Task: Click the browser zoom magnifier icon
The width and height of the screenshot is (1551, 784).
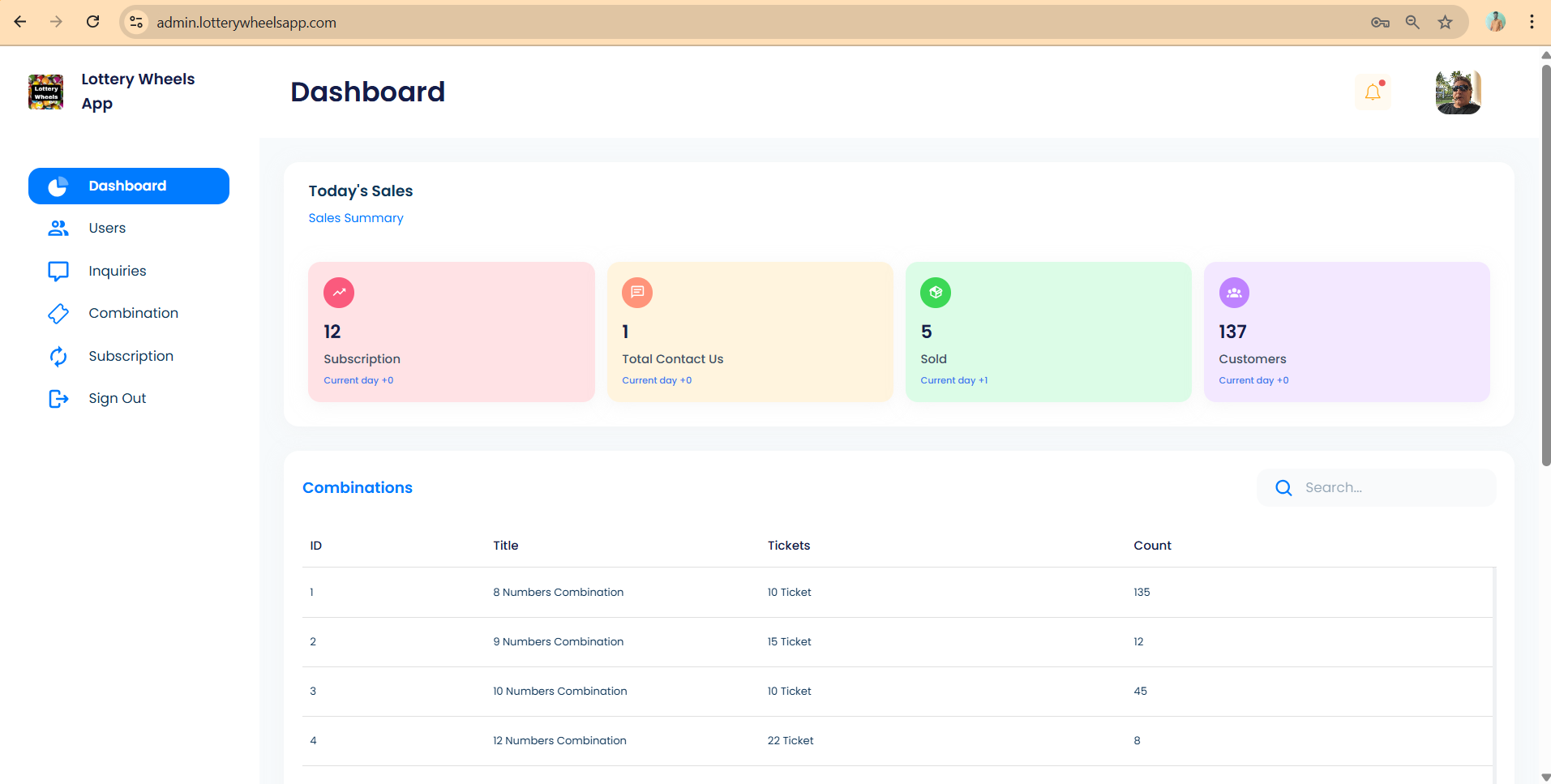Action: [1412, 23]
